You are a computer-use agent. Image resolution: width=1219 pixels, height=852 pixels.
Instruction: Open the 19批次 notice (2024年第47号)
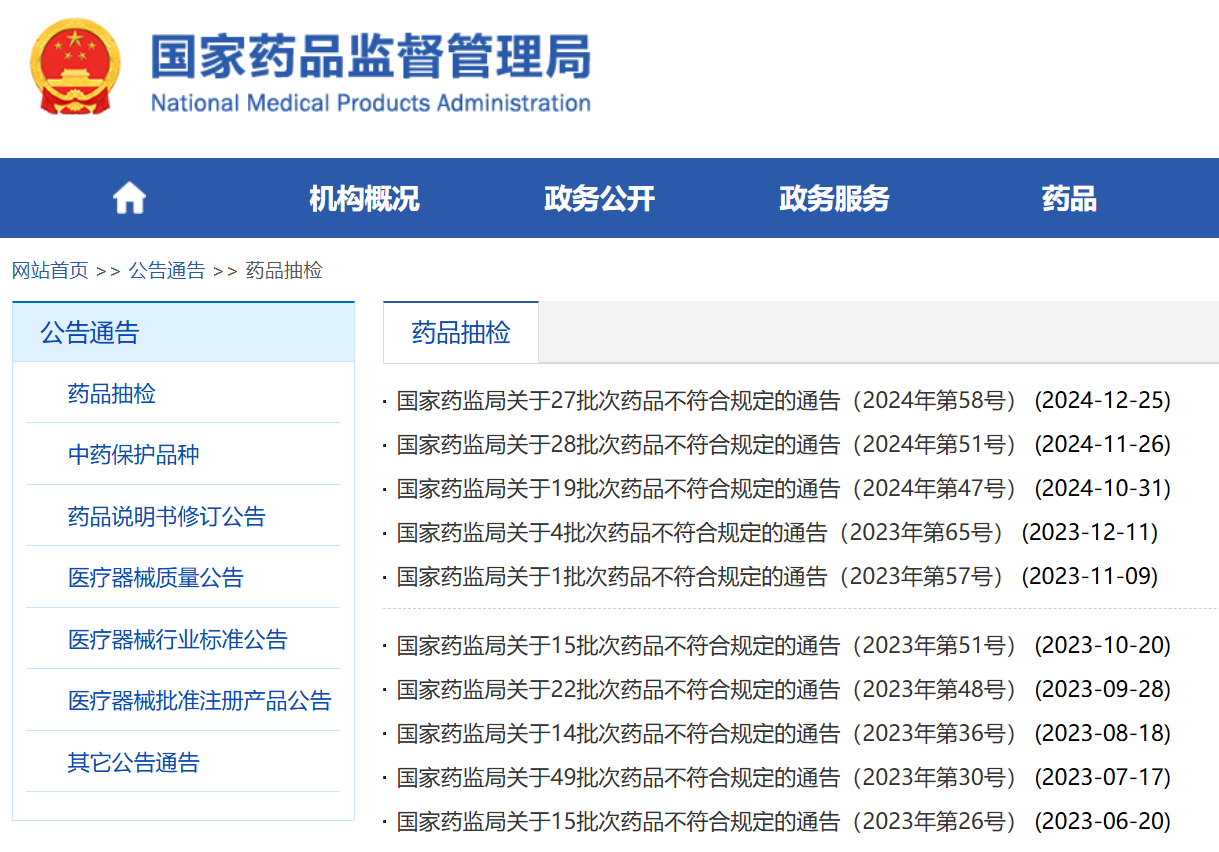click(x=707, y=489)
